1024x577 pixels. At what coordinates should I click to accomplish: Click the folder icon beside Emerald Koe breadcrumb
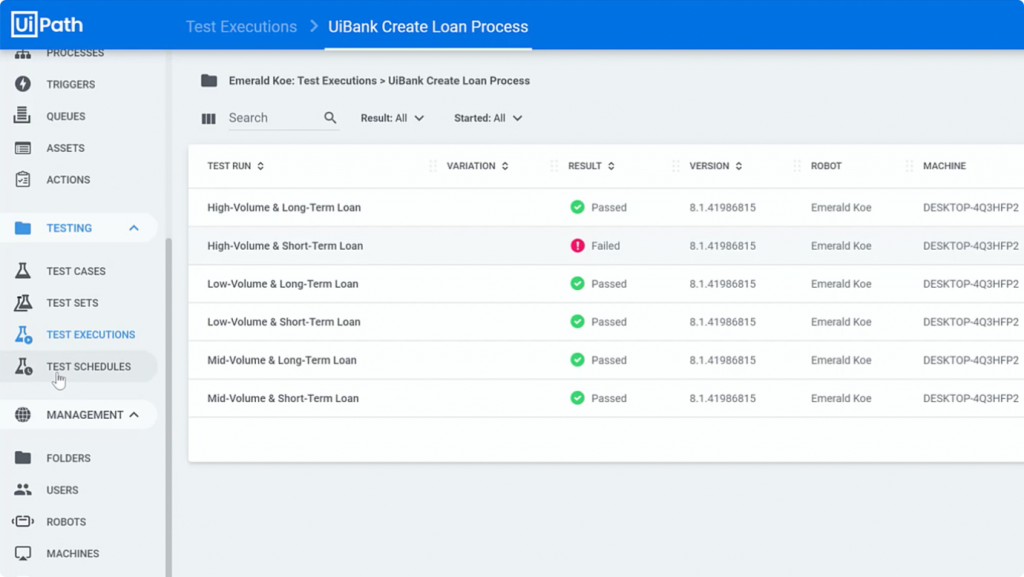click(209, 80)
